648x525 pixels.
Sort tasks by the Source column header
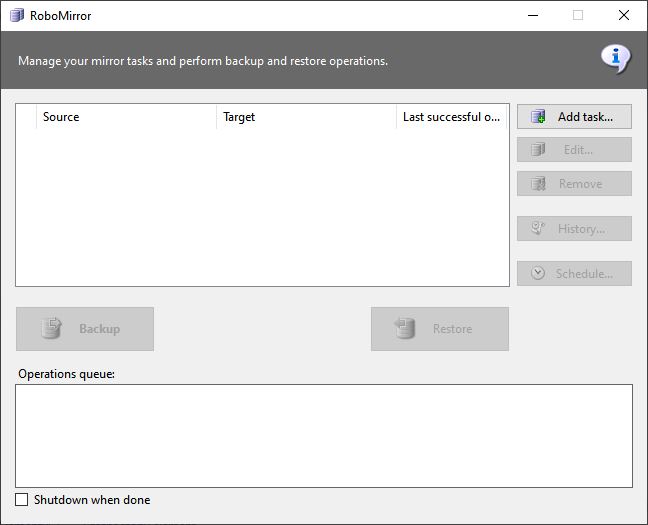(x=126, y=117)
